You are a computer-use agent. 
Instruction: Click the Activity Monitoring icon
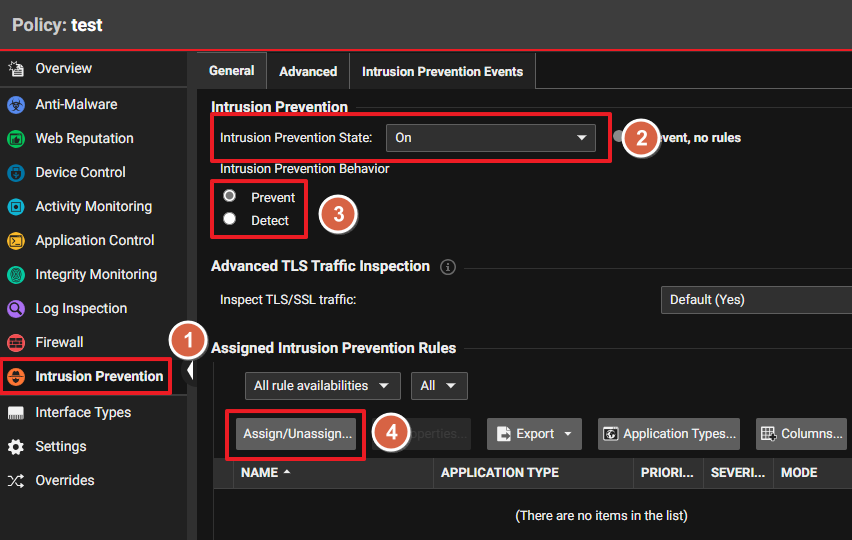point(16,207)
